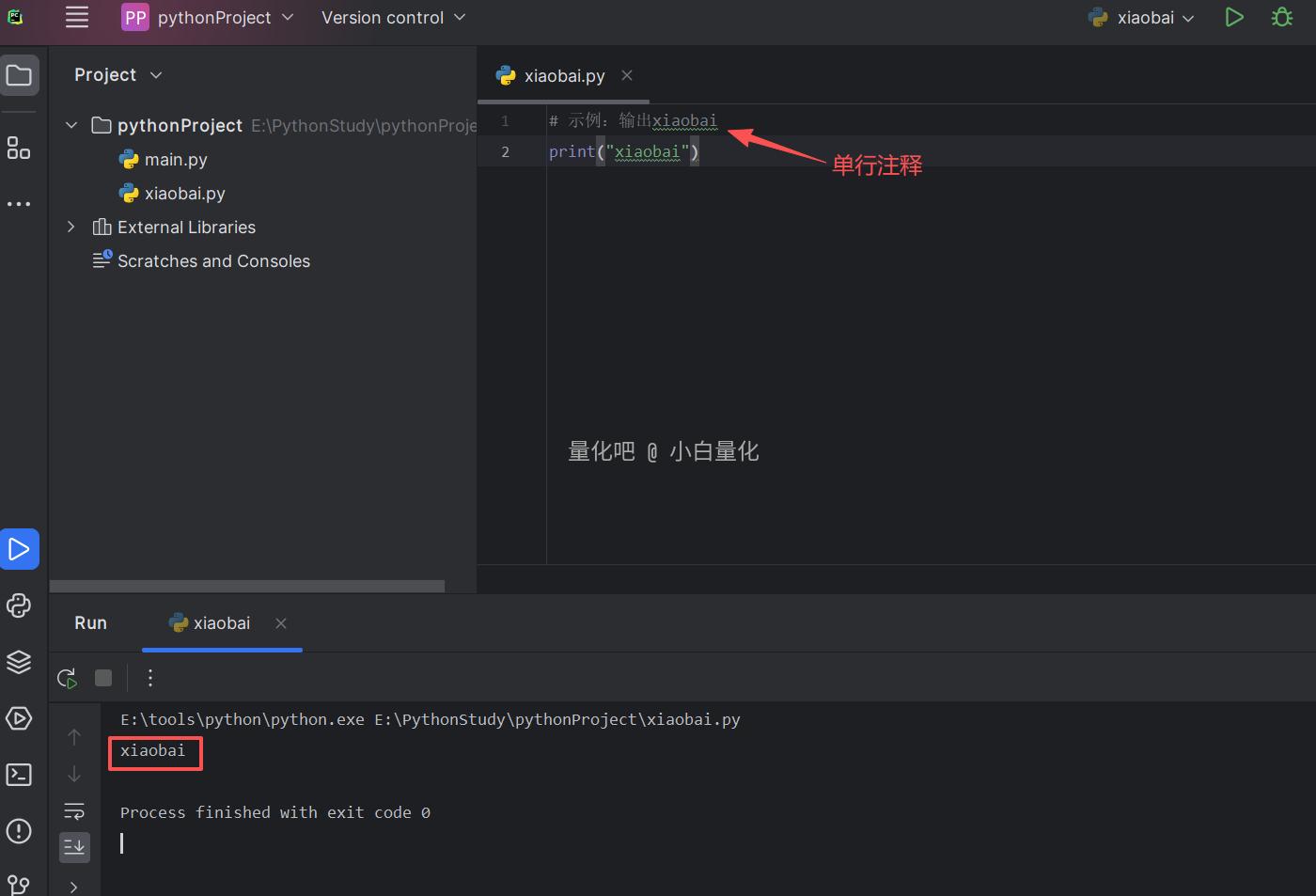The height and width of the screenshot is (896, 1316).
Task: Open the Python Packages tool window
Action: 19,662
